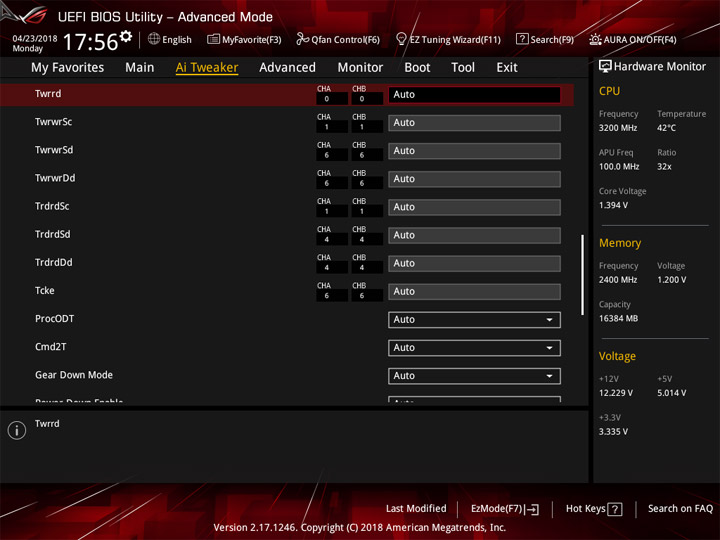Image resolution: width=720 pixels, height=540 pixels.
Task: Open the Gear Down Mode dropdown
Action: pos(474,376)
